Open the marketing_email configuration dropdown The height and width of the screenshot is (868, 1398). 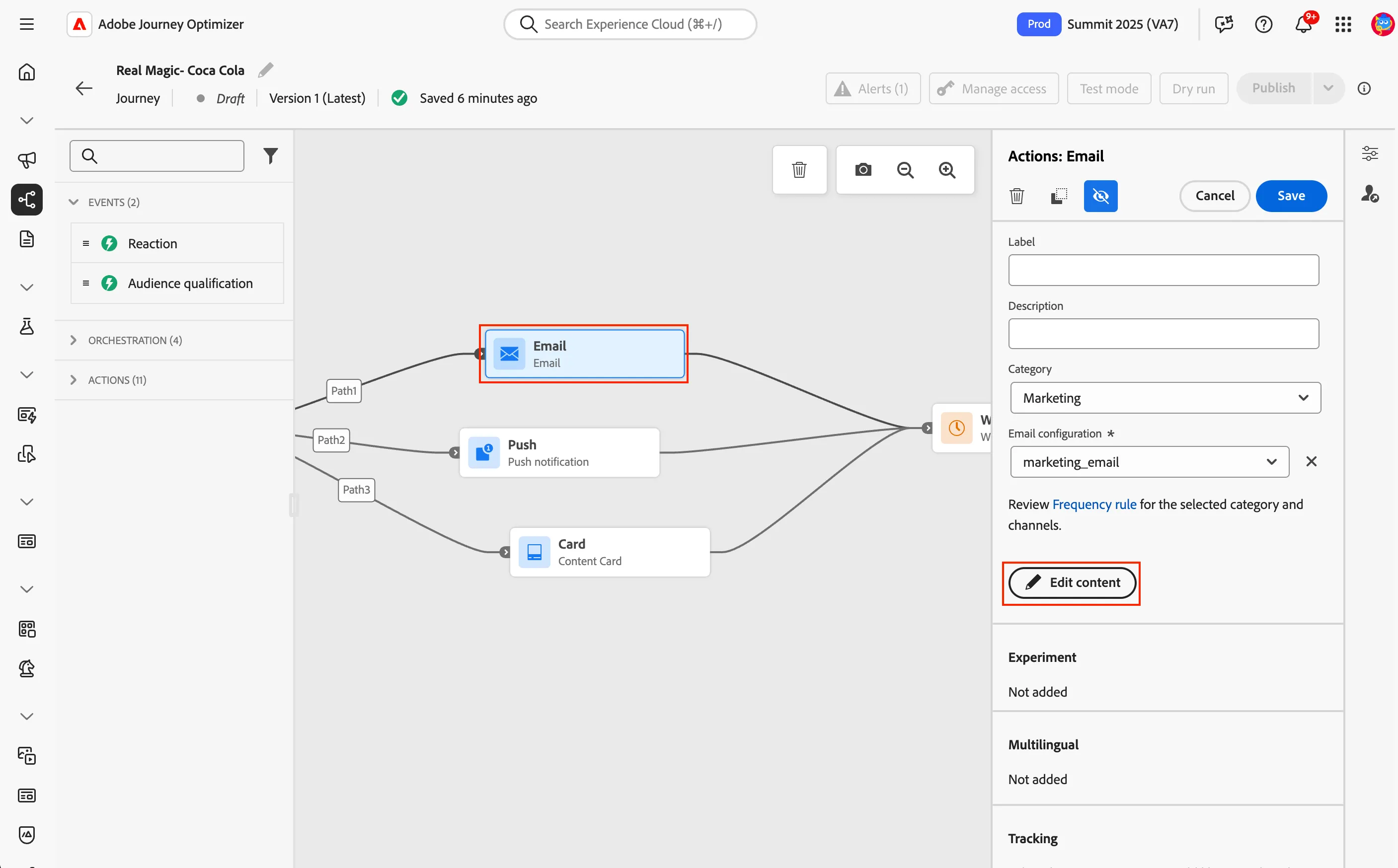[x=1149, y=462]
